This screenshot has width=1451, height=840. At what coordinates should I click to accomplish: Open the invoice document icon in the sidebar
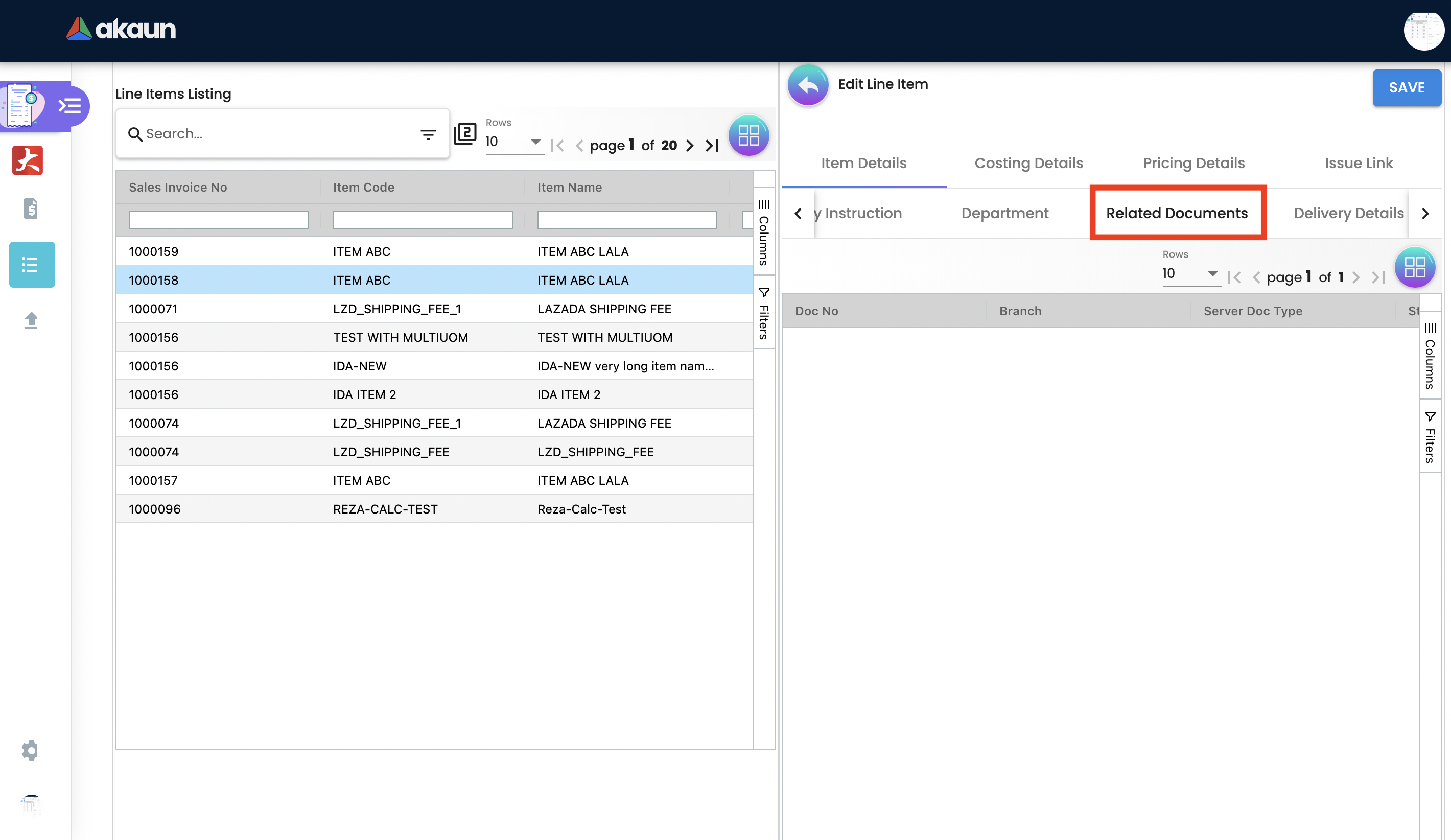31,208
